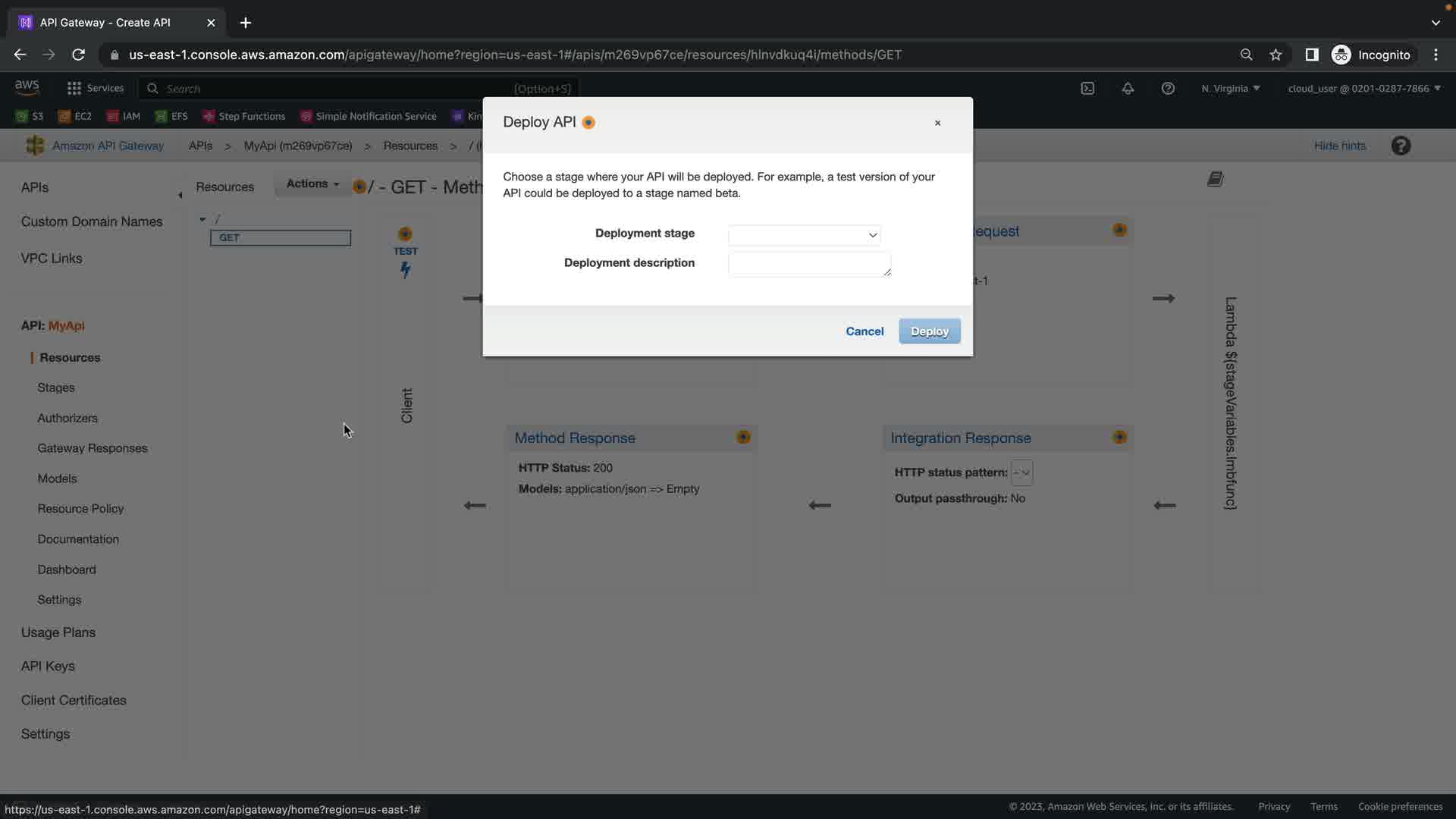Open the documentation book icon
Image resolution: width=1456 pixels, height=819 pixels.
[x=1215, y=180]
